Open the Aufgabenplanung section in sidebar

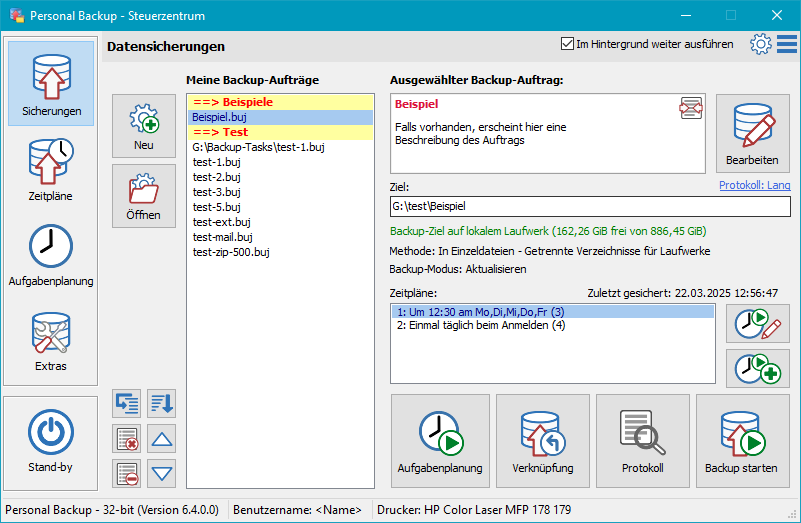51,254
